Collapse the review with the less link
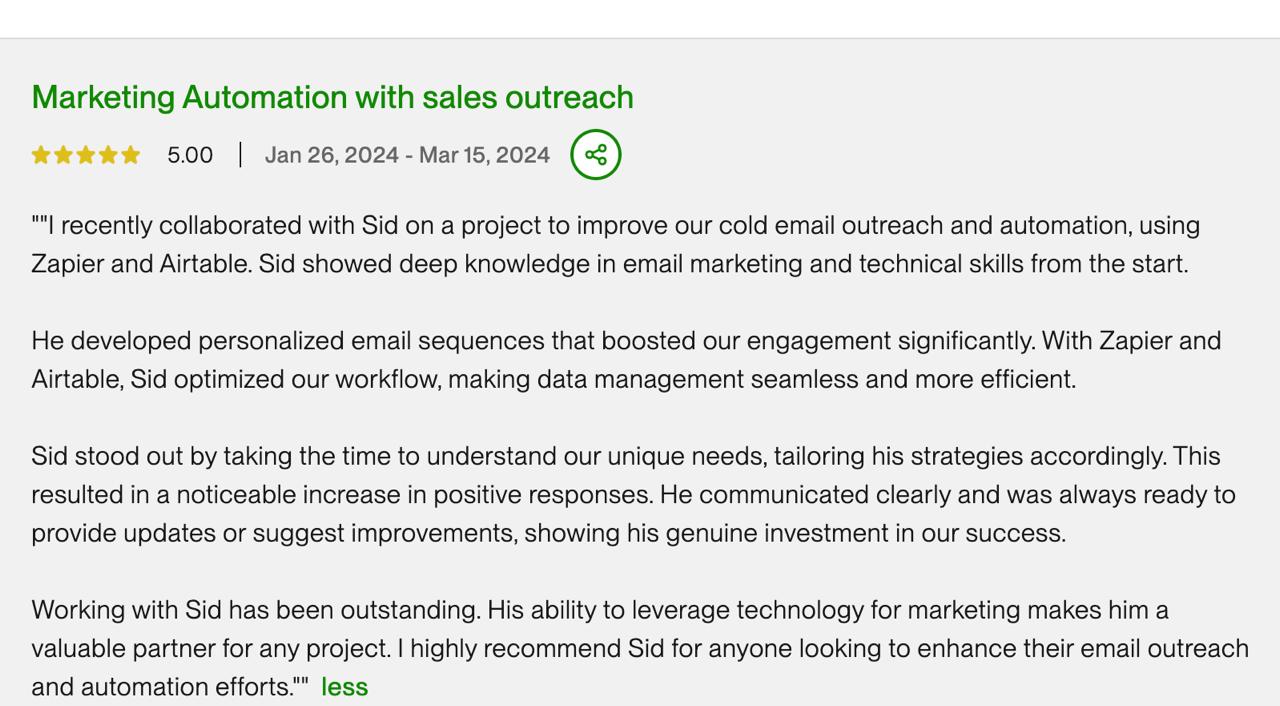 pyautogui.click(x=345, y=687)
